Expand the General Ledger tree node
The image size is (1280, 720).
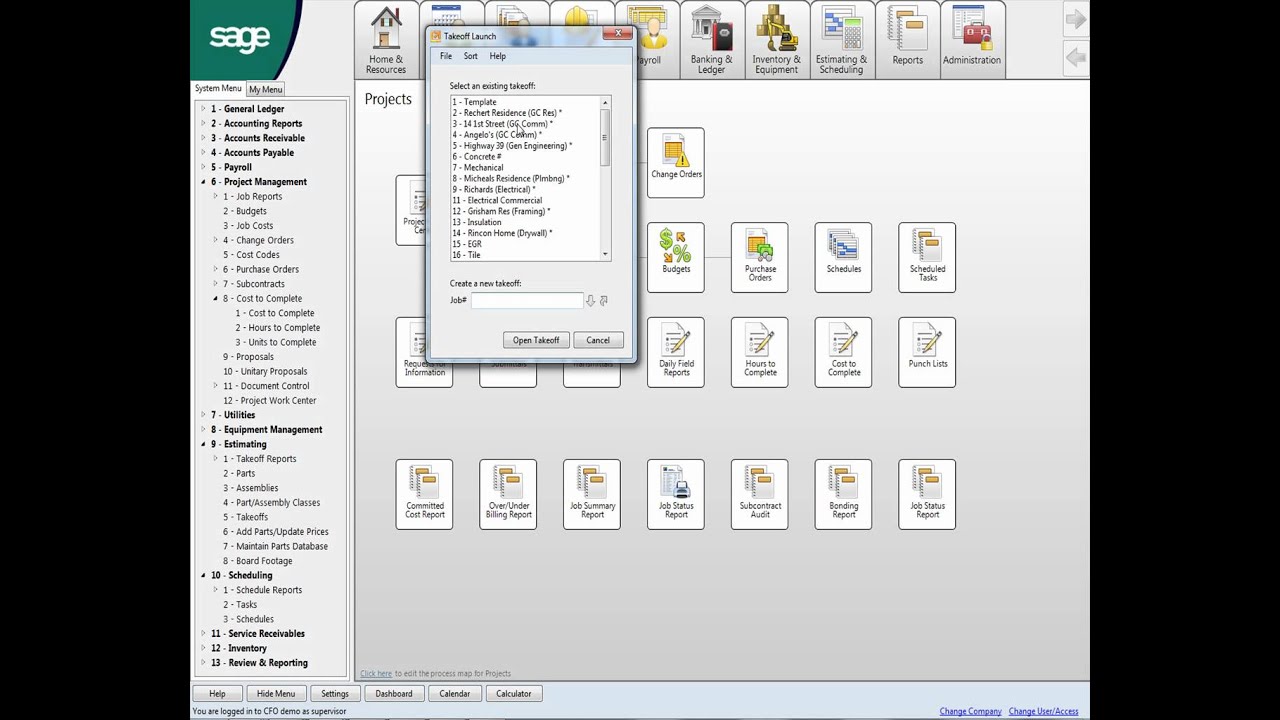203,109
